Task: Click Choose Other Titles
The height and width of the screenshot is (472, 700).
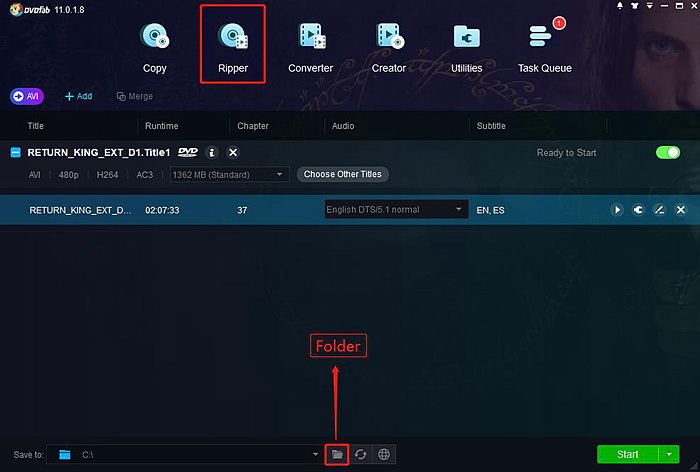Action: click(x=342, y=174)
